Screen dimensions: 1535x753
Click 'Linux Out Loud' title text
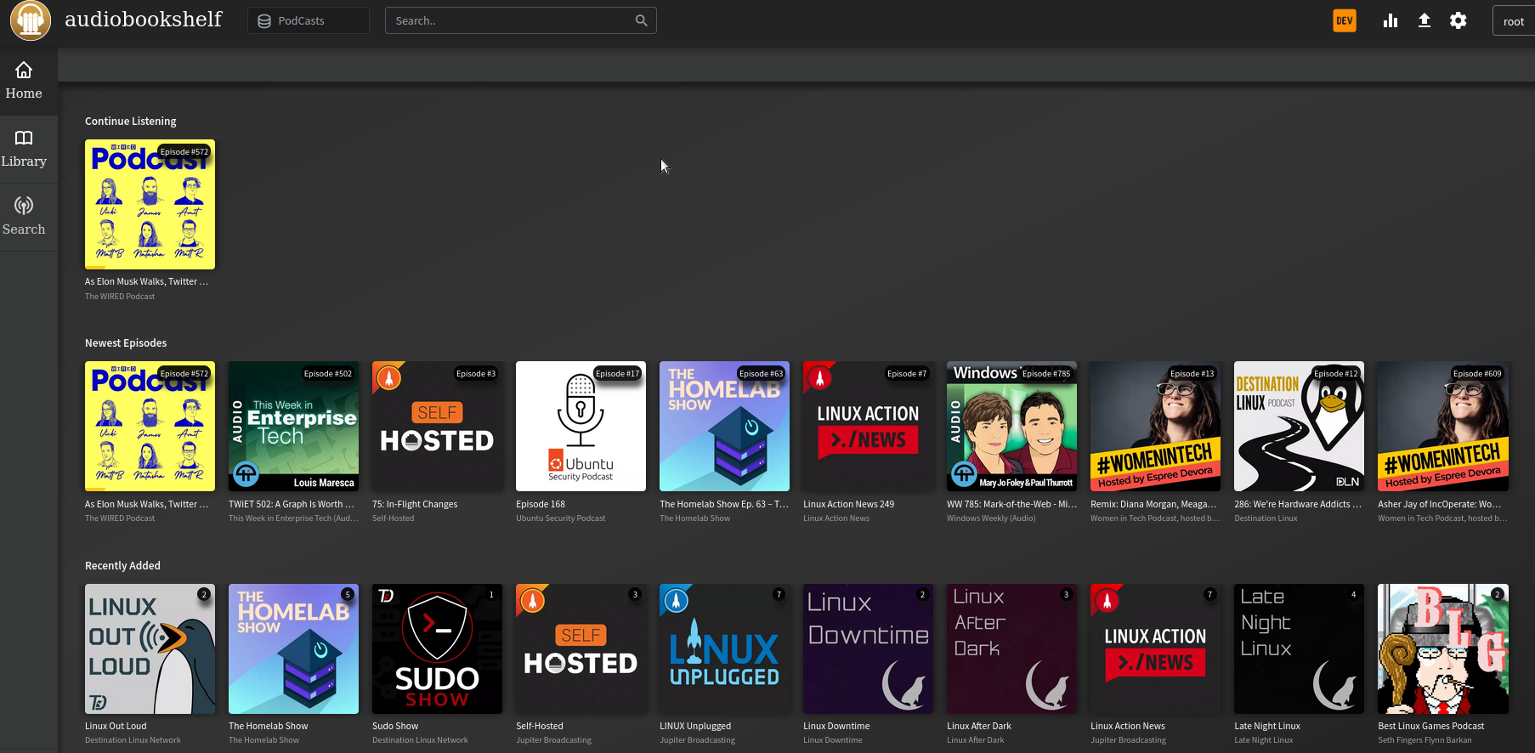[x=116, y=726]
